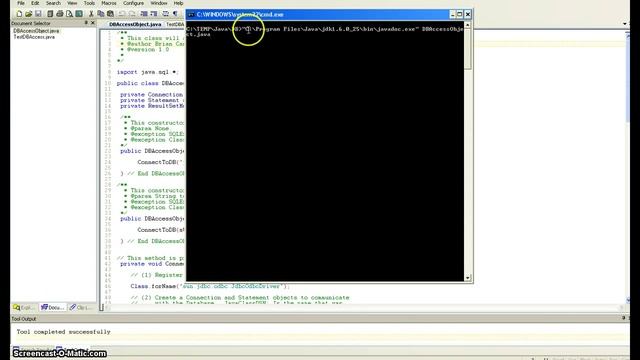640x360 pixels.
Task: Click the Redo arrow icon
Action: tap(131, 14)
